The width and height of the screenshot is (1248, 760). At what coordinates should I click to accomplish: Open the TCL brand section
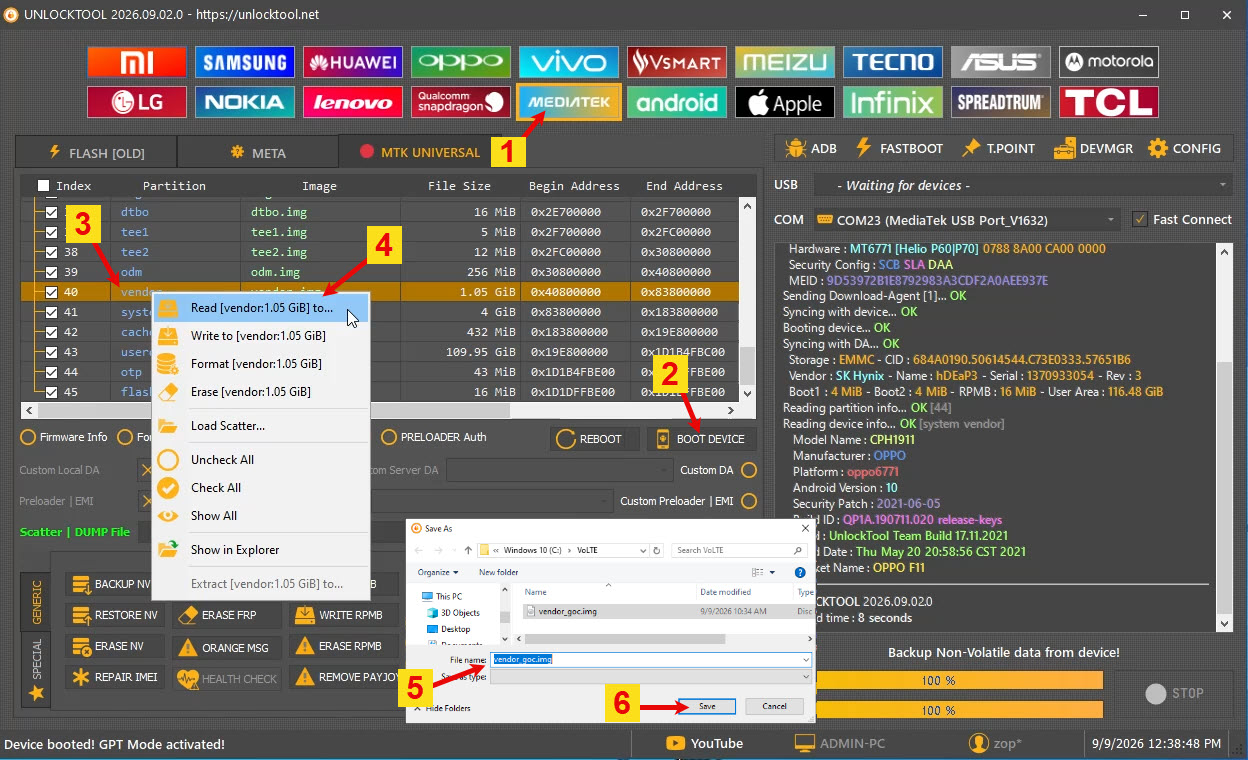1109,102
